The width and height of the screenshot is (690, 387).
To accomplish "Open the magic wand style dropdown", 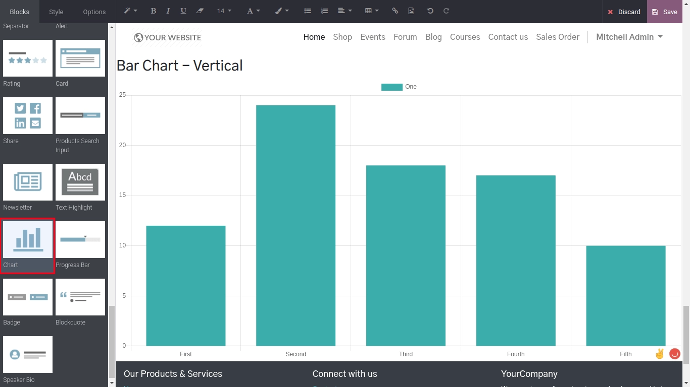I will [x=130, y=11].
